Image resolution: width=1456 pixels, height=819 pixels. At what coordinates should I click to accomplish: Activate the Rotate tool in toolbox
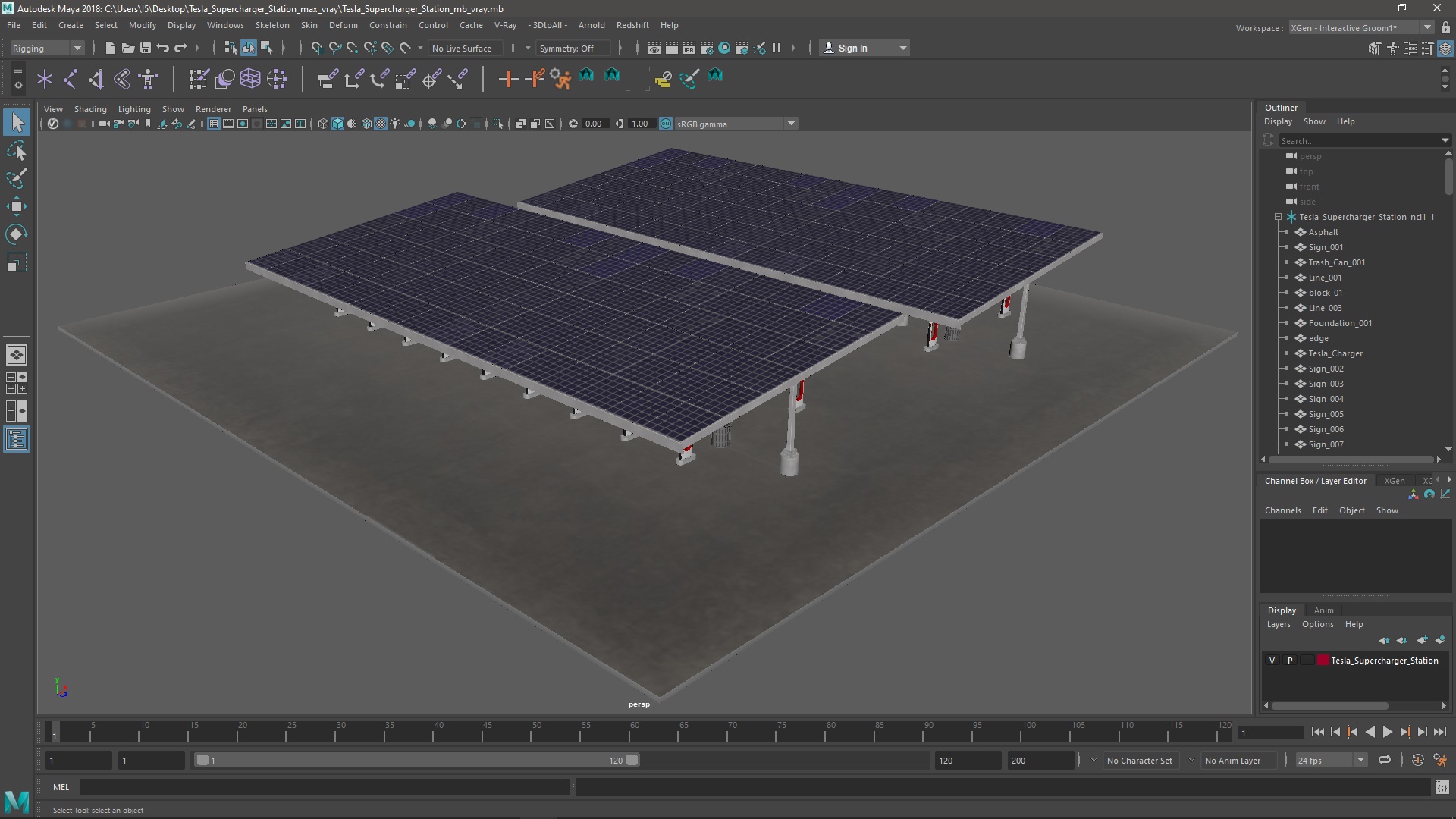coord(17,234)
